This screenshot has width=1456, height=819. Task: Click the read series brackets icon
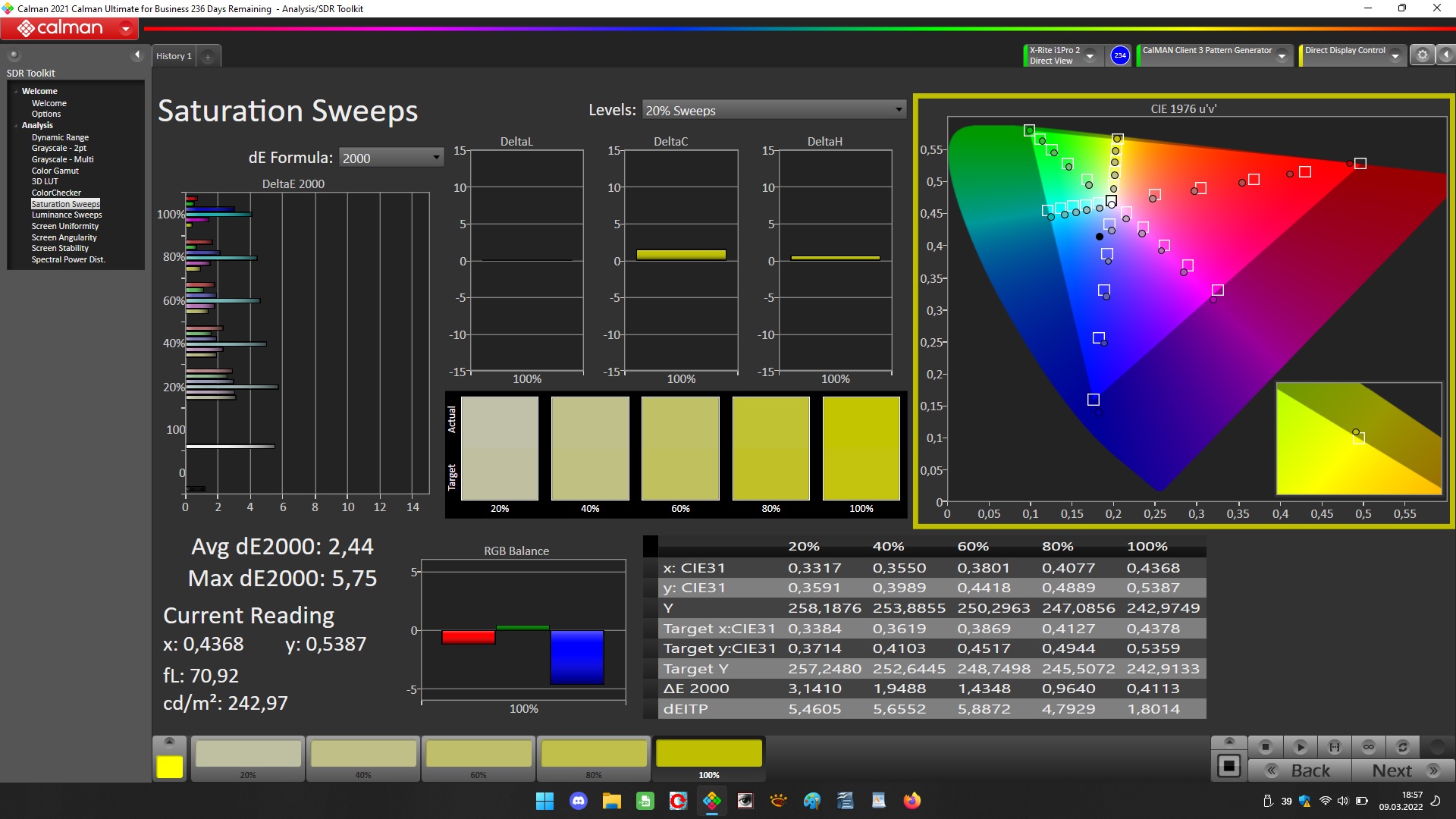coord(1335,747)
